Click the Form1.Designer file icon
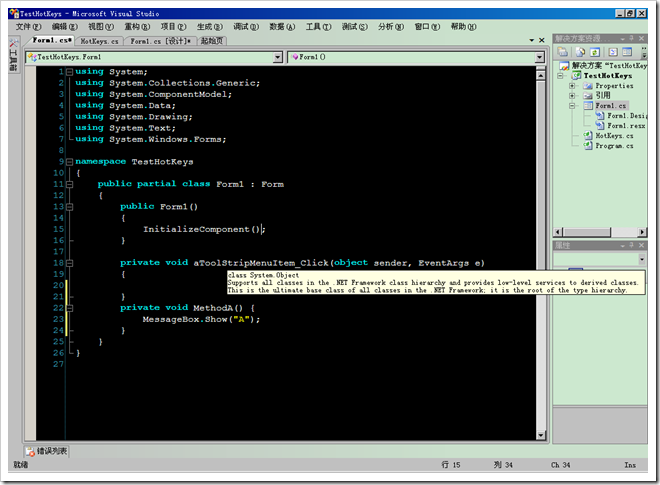 tap(600, 115)
